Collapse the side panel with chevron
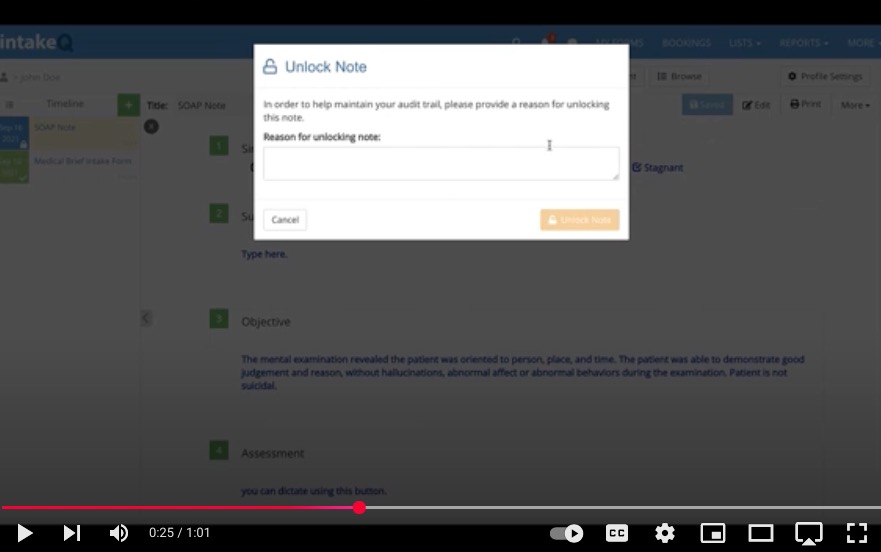 (146, 318)
